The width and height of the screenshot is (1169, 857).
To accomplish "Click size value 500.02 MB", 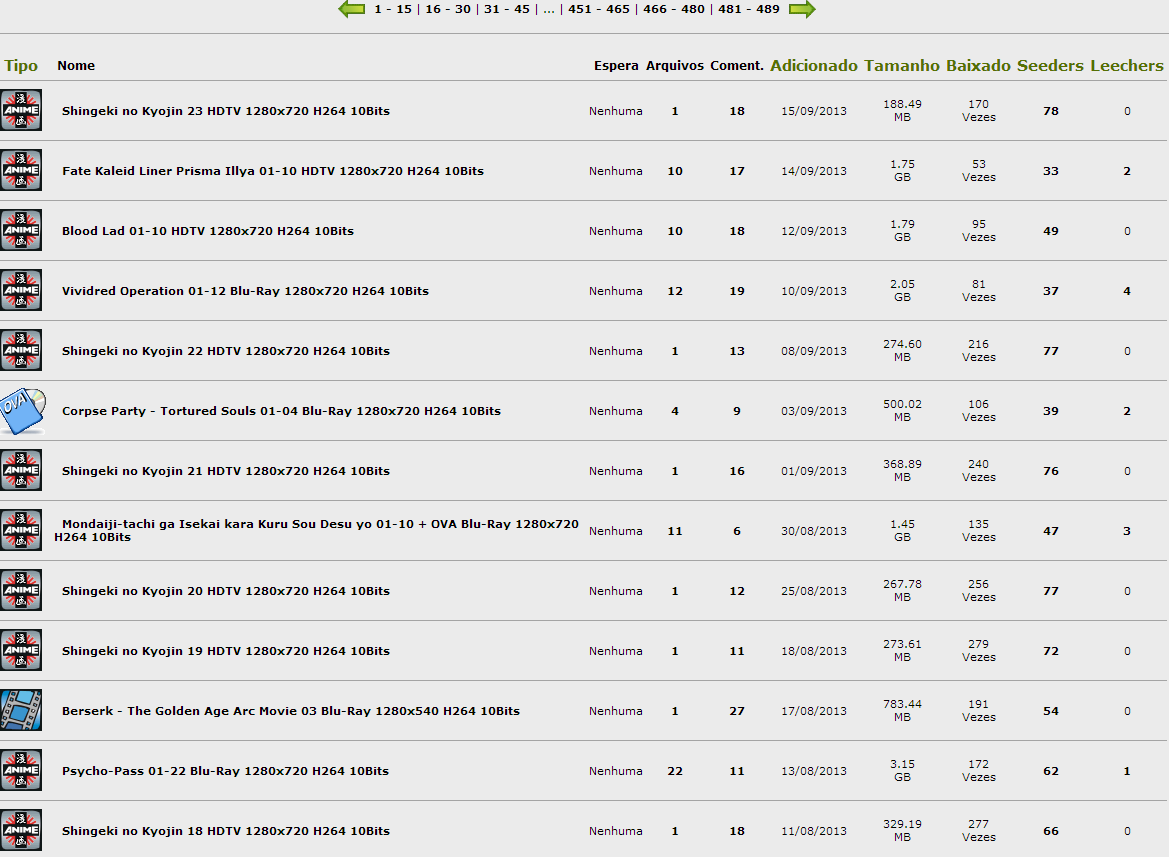I will 902,411.
